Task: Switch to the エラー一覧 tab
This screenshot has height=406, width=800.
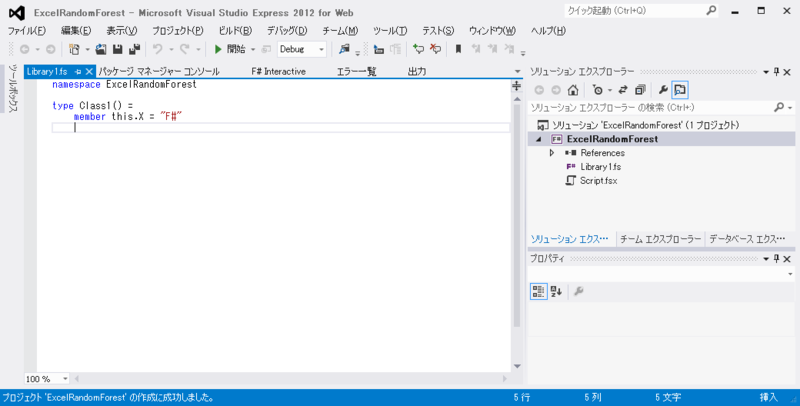Action: [x=356, y=71]
